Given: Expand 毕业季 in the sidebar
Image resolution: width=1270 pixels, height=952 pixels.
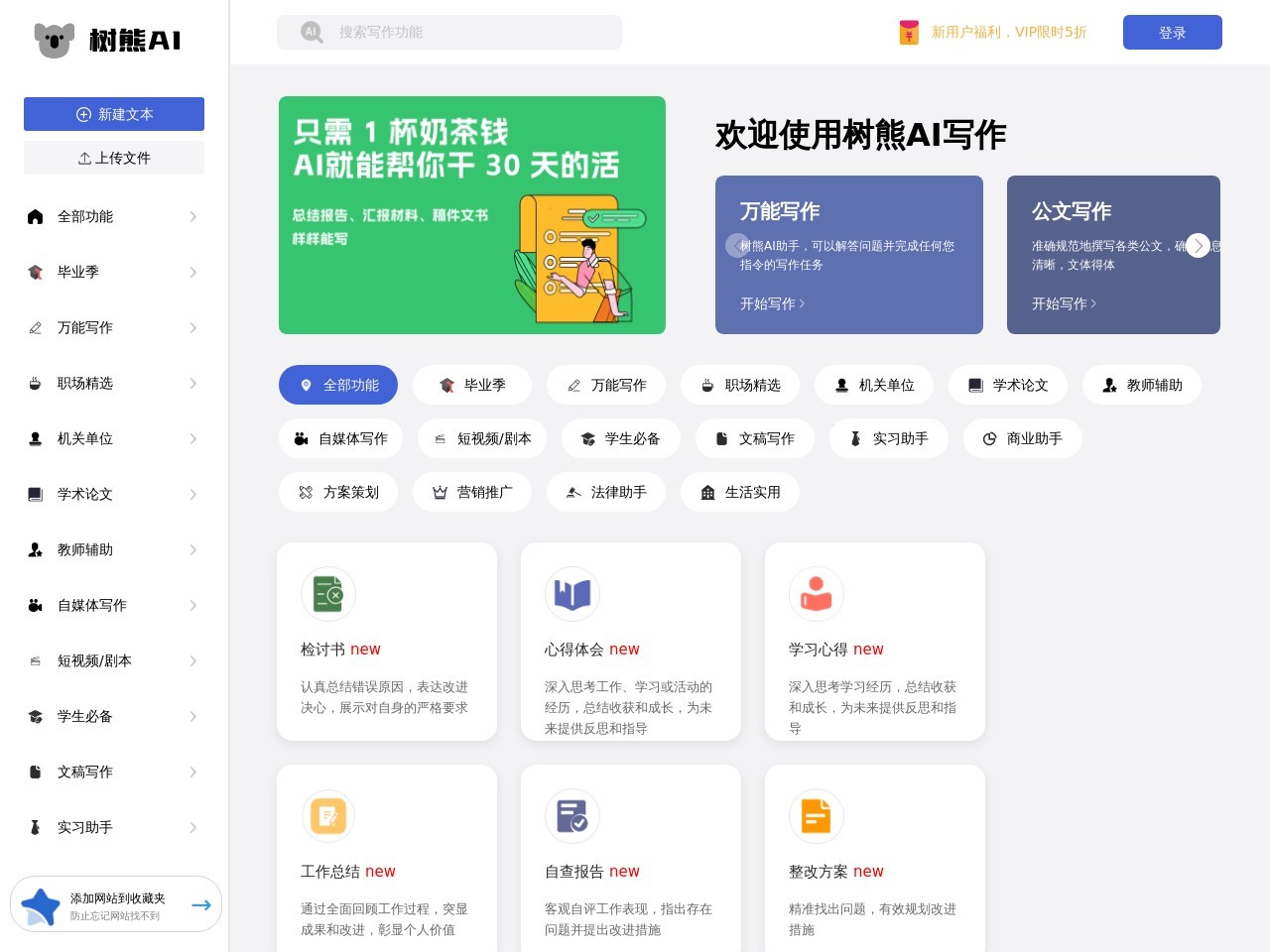Looking at the screenshot, I should (x=192, y=272).
